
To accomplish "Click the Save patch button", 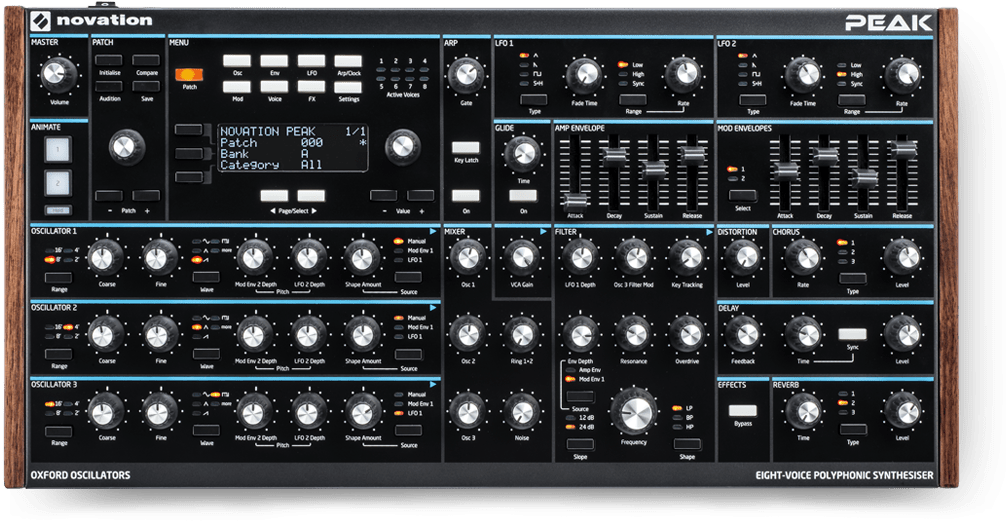I will pos(146,86).
